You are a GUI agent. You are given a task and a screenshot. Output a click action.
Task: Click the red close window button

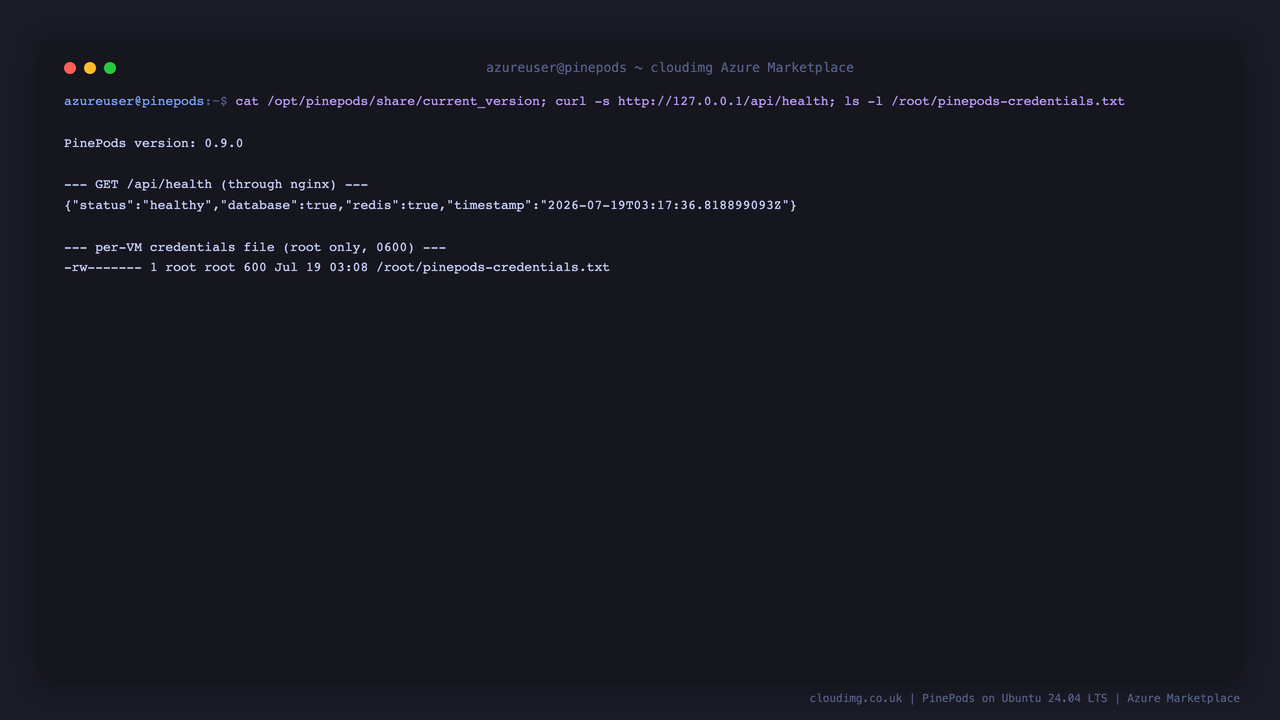click(70, 68)
